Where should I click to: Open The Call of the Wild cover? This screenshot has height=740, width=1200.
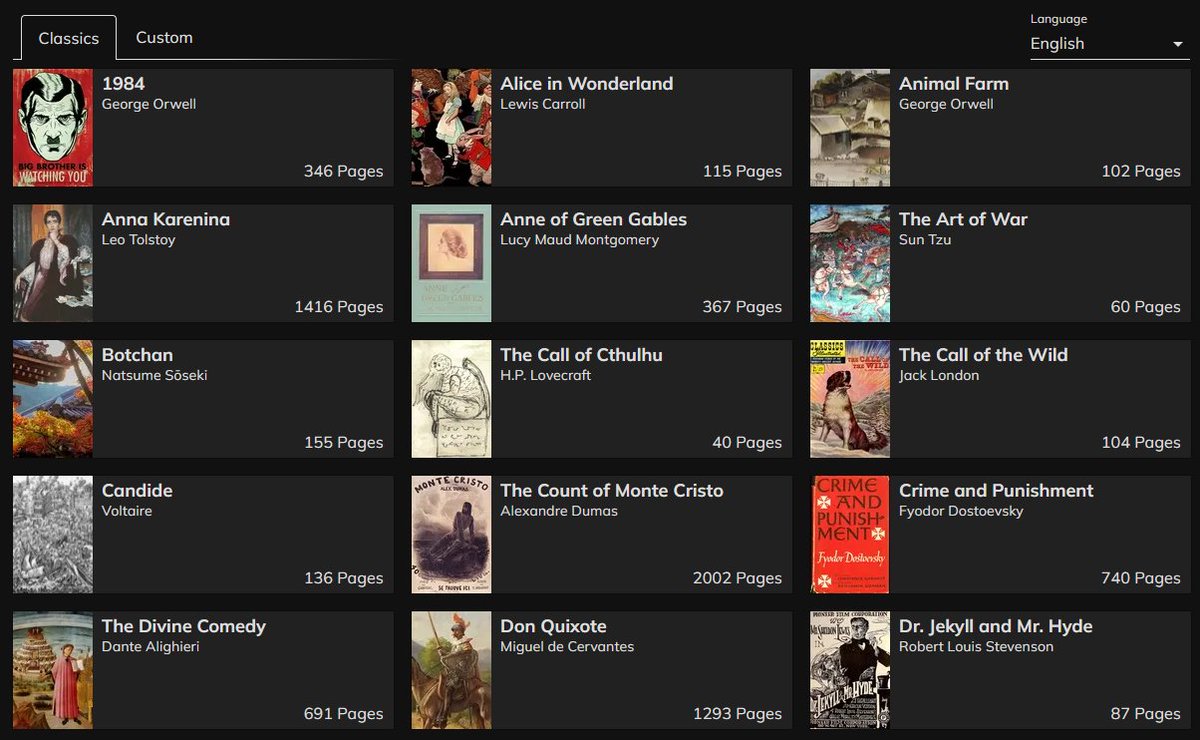pos(850,399)
